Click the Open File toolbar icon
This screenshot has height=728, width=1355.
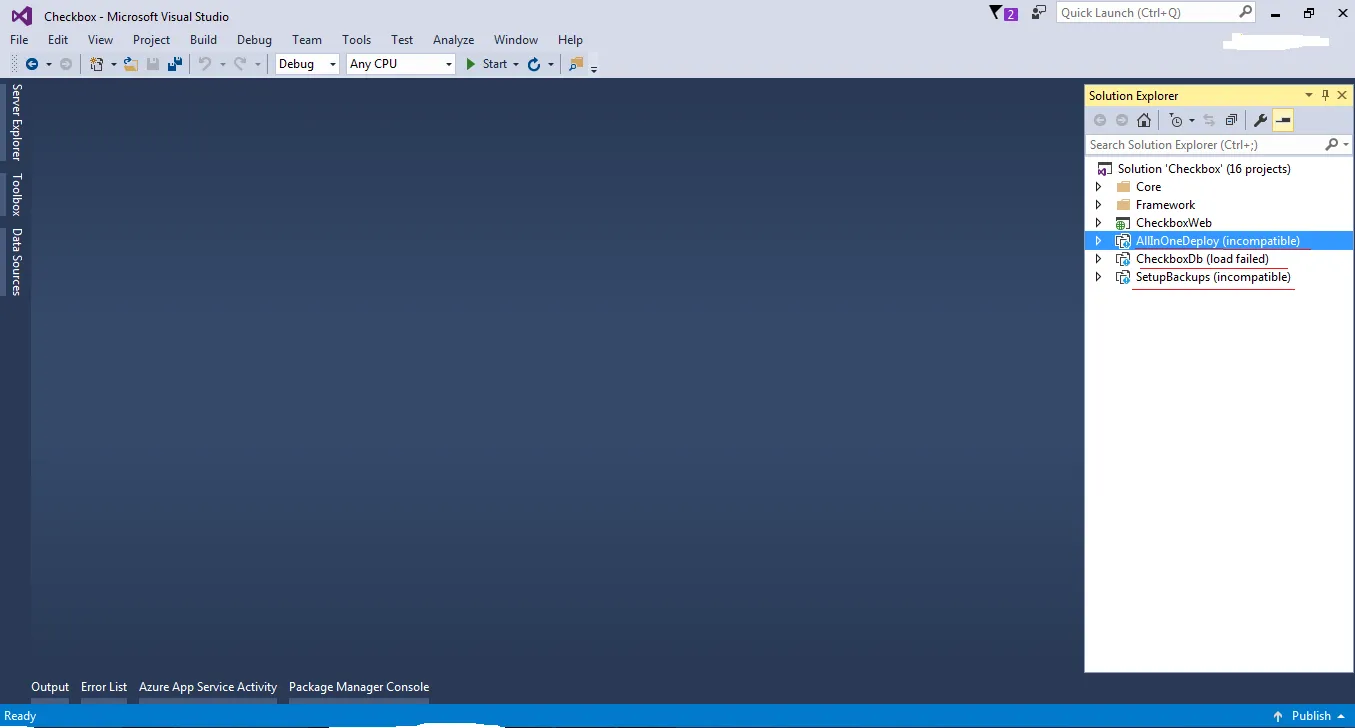pyautogui.click(x=131, y=64)
